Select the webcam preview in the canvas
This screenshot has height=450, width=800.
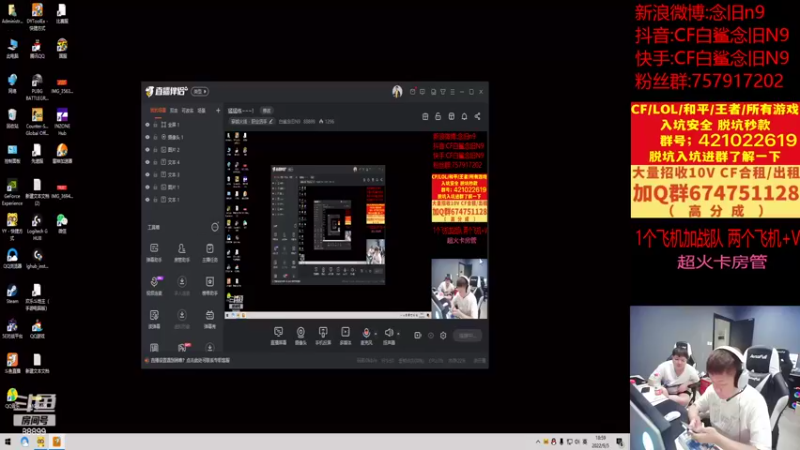459,289
